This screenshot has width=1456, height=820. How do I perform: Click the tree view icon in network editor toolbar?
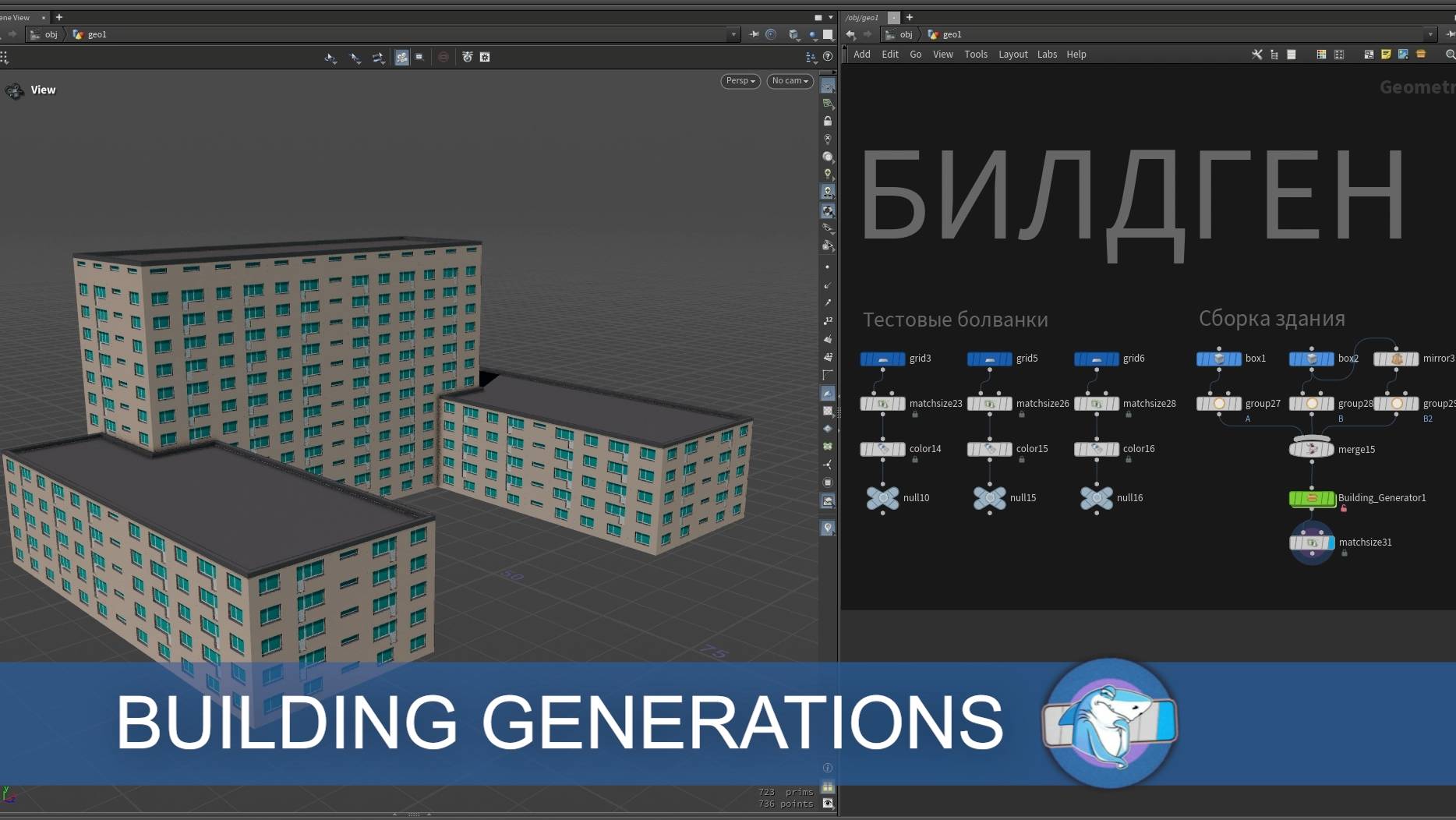[1274, 55]
